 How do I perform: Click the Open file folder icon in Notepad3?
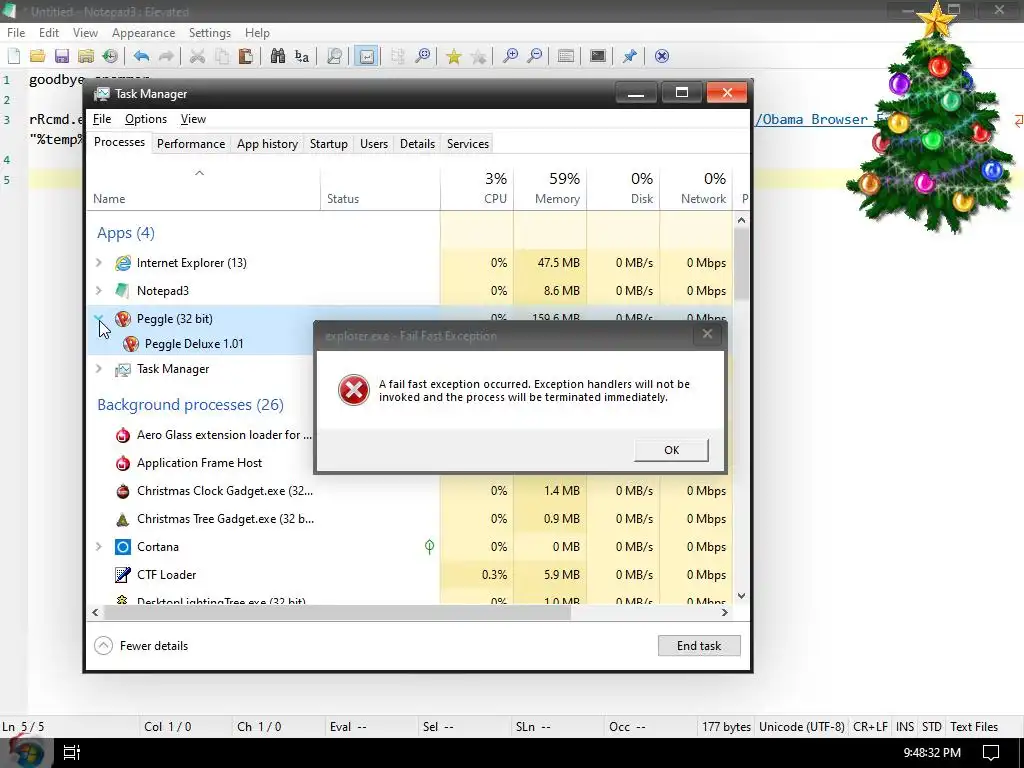pyautogui.click(x=37, y=56)
